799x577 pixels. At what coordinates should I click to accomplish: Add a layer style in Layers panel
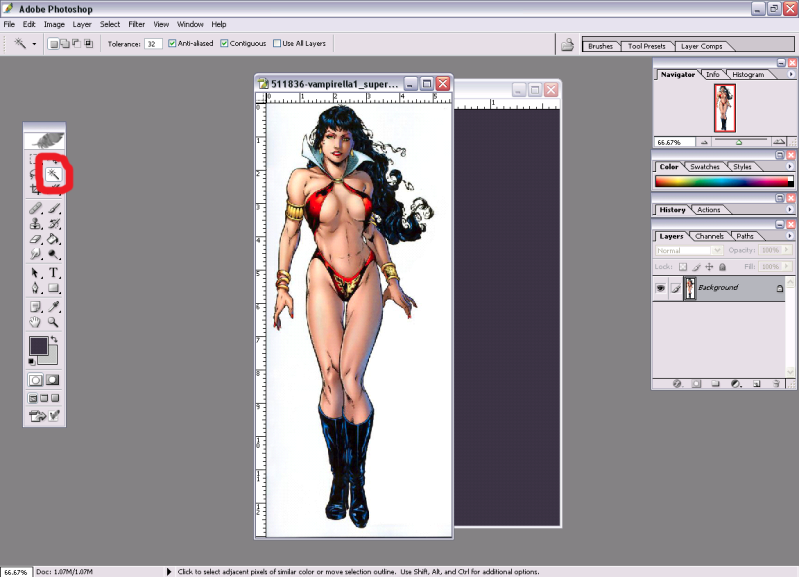pyautogui.click(x=677, y=384)
